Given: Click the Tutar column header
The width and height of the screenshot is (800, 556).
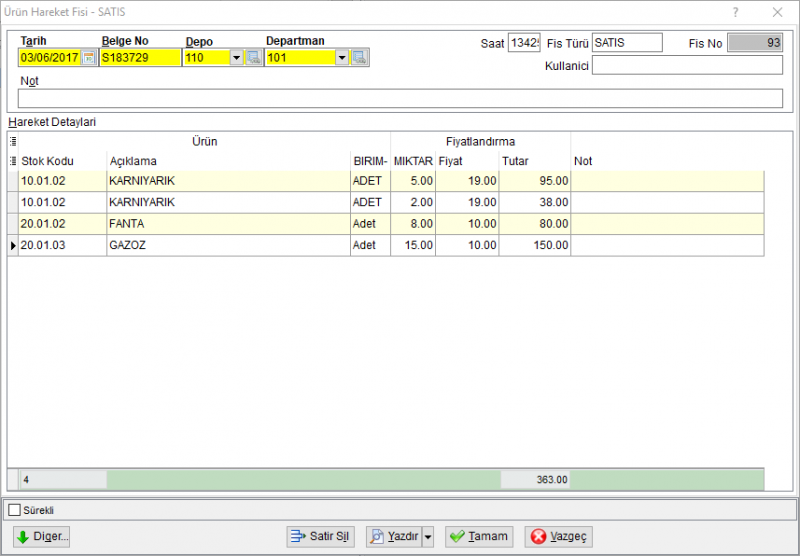Looking at the screenshot, I should (535, 161).
